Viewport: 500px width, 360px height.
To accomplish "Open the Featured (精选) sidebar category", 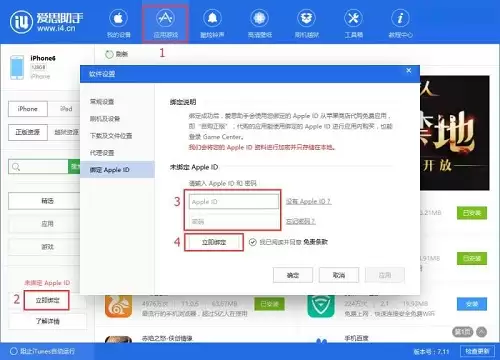I will click(x=44, y=201).
